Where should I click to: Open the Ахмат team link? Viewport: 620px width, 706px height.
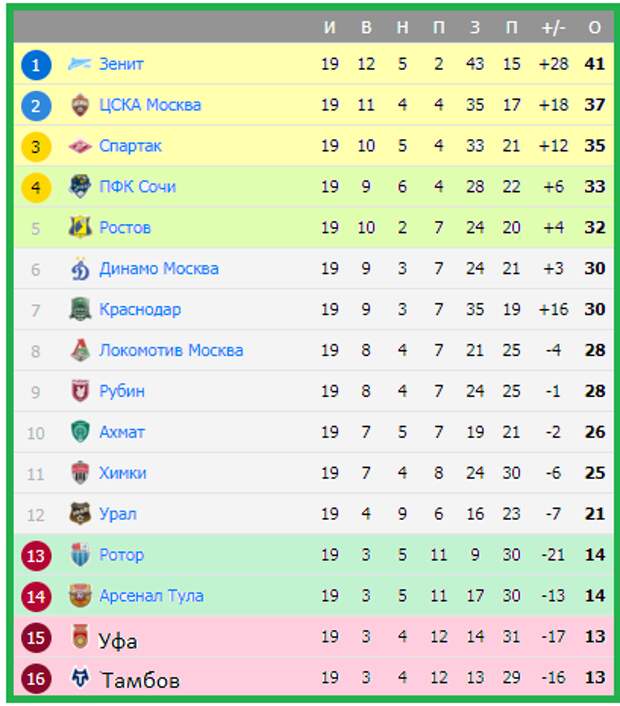[x=122, y=432]
